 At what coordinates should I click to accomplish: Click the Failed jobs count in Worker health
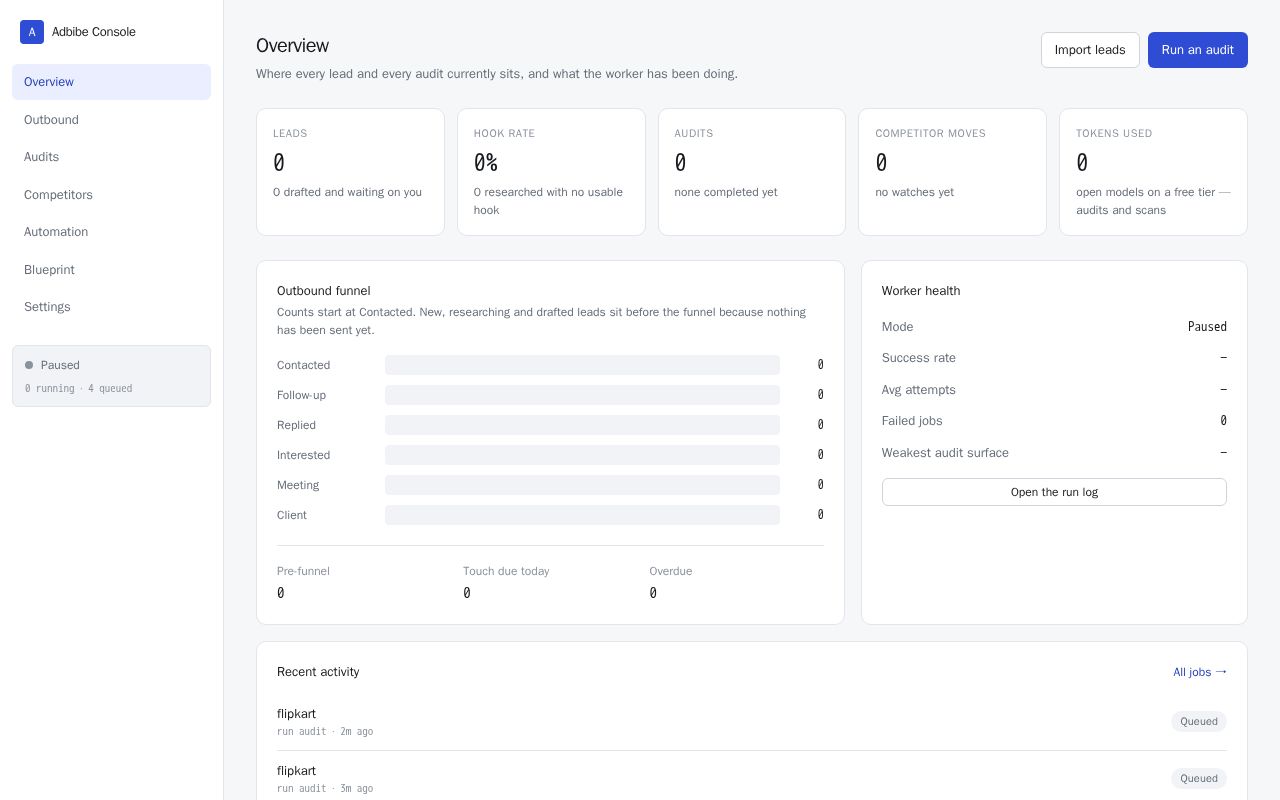point(1223,421)
